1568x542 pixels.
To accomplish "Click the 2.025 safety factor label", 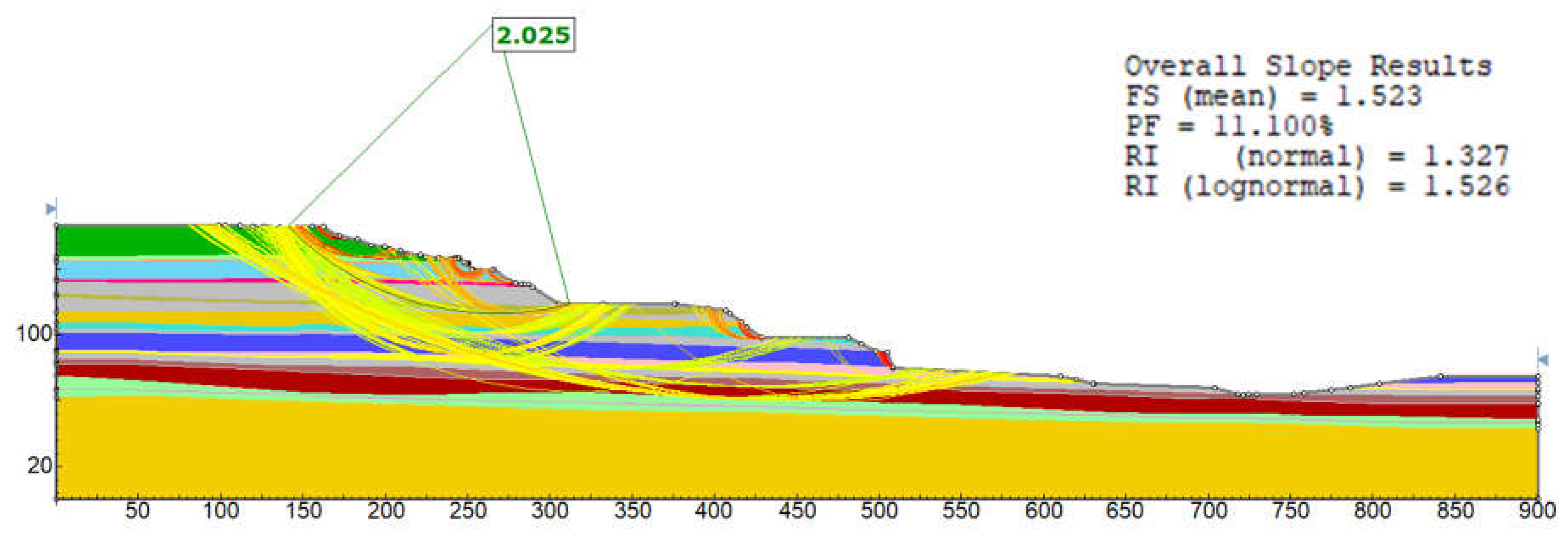I will coord(533,35).
